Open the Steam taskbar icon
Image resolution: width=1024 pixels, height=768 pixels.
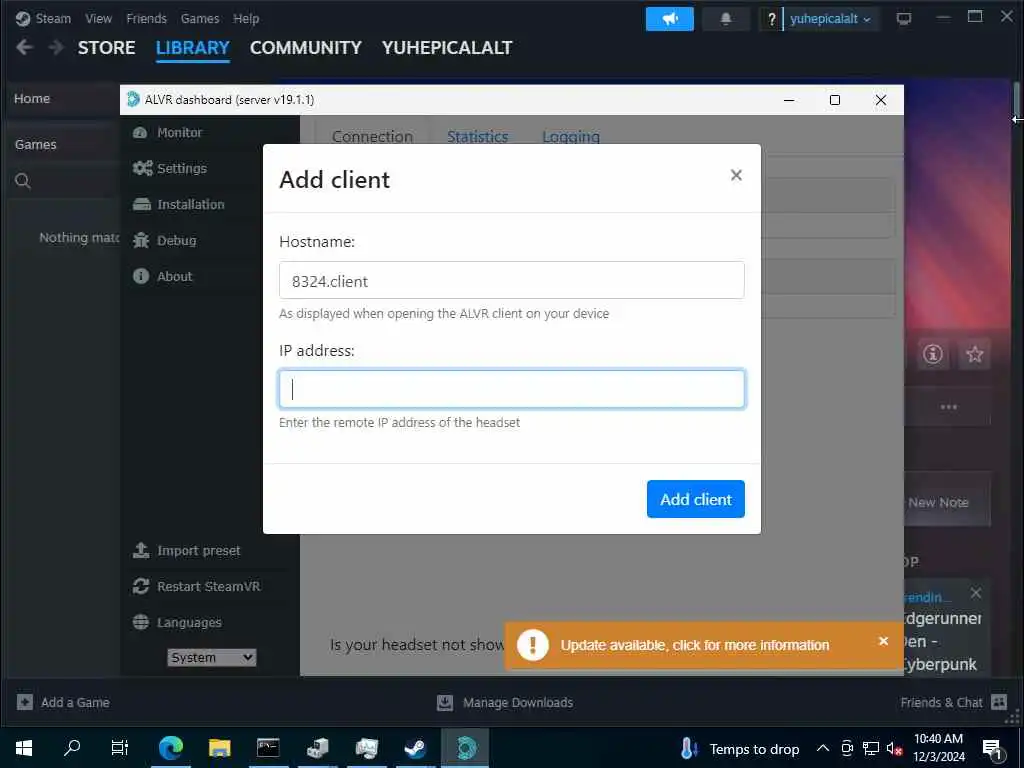(415, 748)
